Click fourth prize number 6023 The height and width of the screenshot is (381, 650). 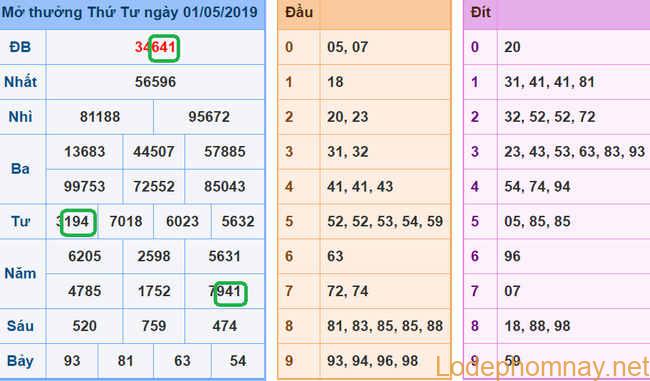182,221
